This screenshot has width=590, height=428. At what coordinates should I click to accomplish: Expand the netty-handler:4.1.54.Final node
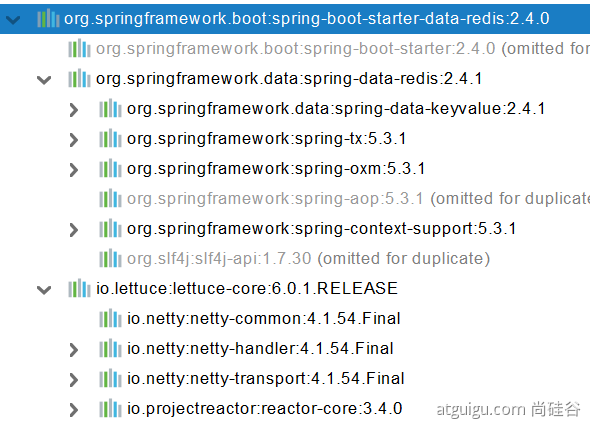click(x=74, y=350)
